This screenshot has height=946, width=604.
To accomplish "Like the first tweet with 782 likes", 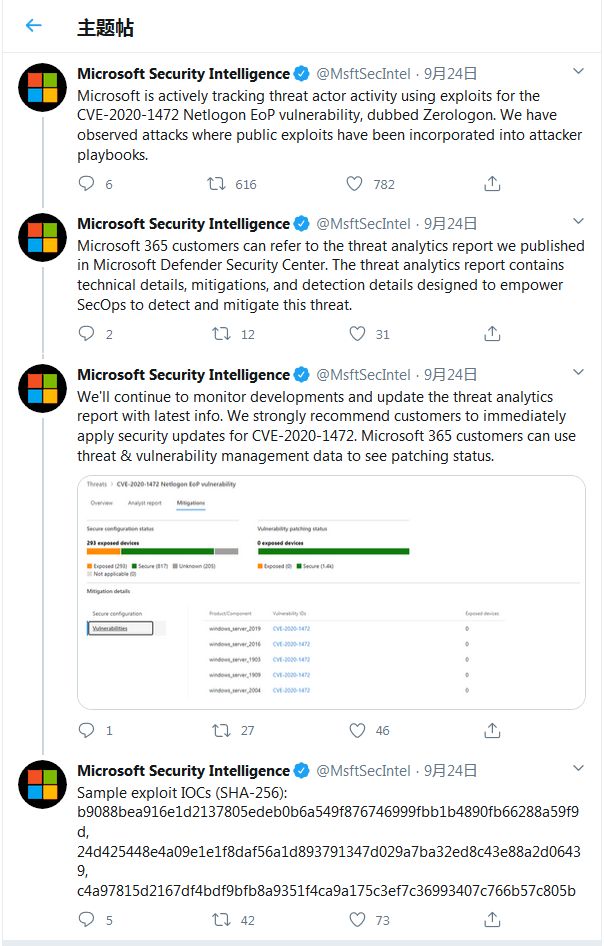I will tap(354, 184).
